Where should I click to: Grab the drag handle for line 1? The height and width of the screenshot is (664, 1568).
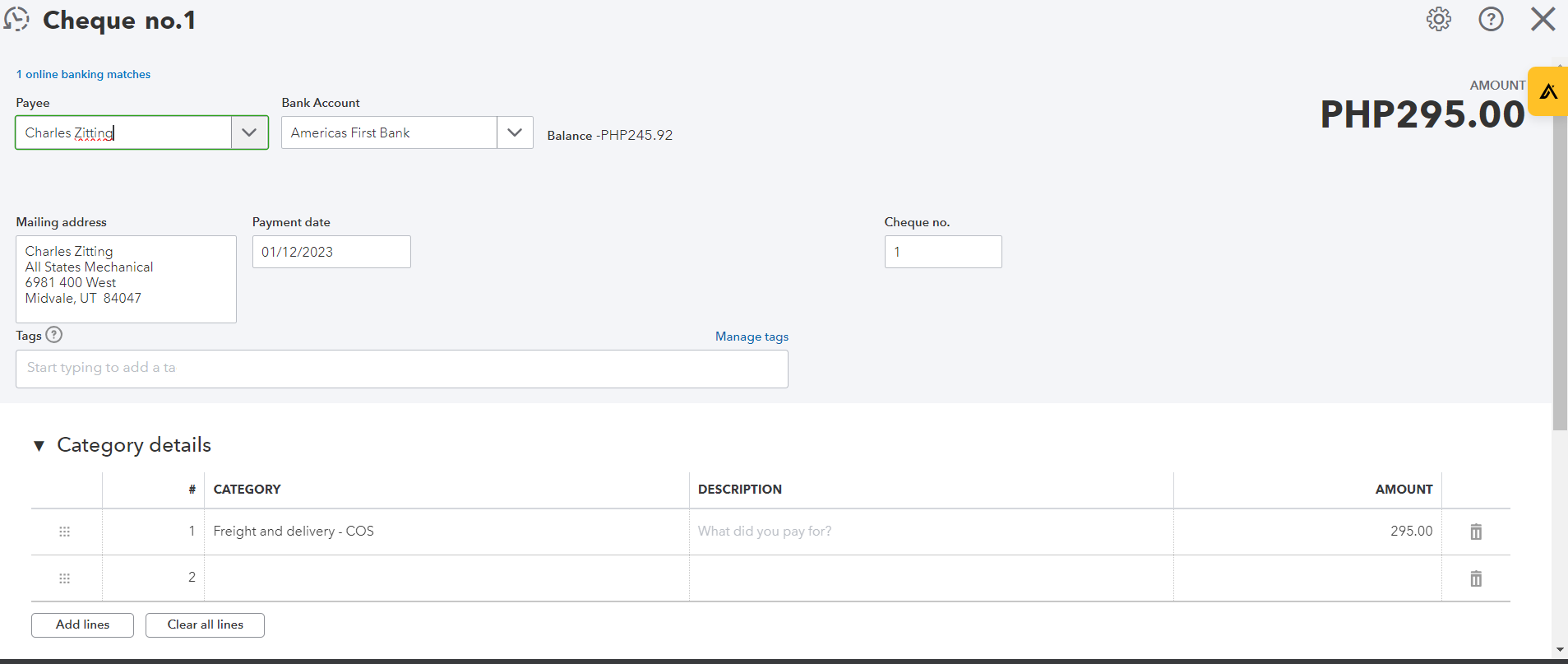click(x=65, y=532)
